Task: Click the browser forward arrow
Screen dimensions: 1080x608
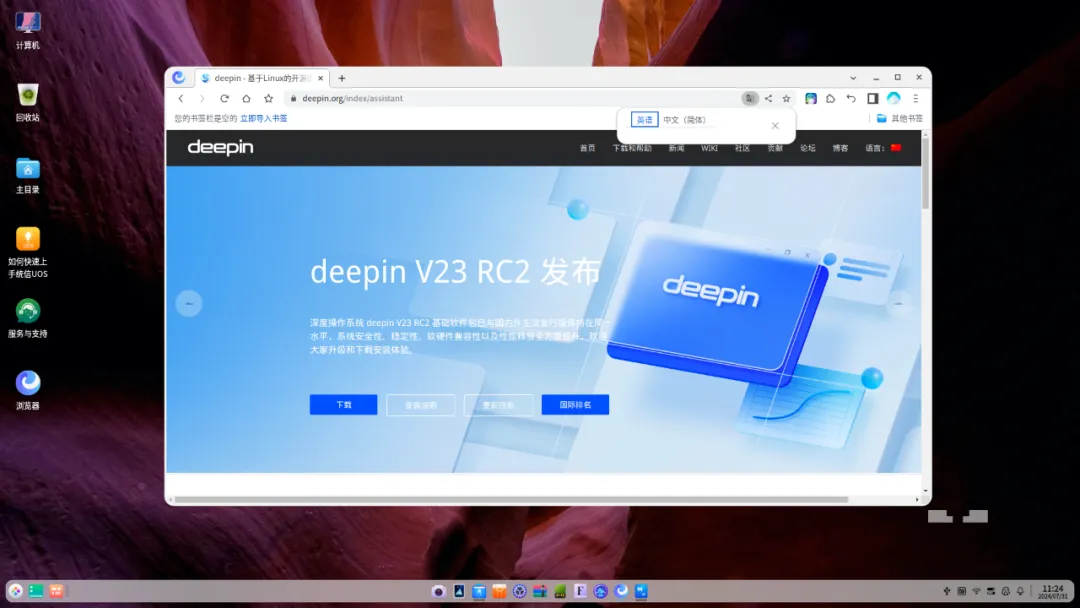Action: coord(202,98)
